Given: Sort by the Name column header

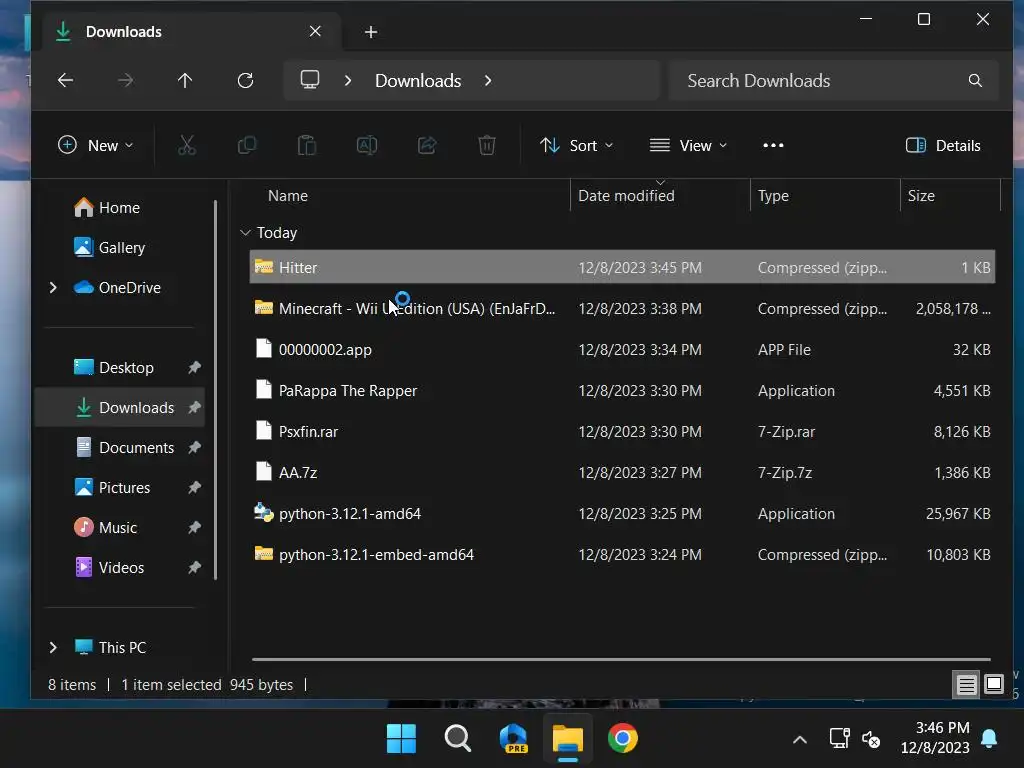Looking at the screenshot, I should point(288,196).
